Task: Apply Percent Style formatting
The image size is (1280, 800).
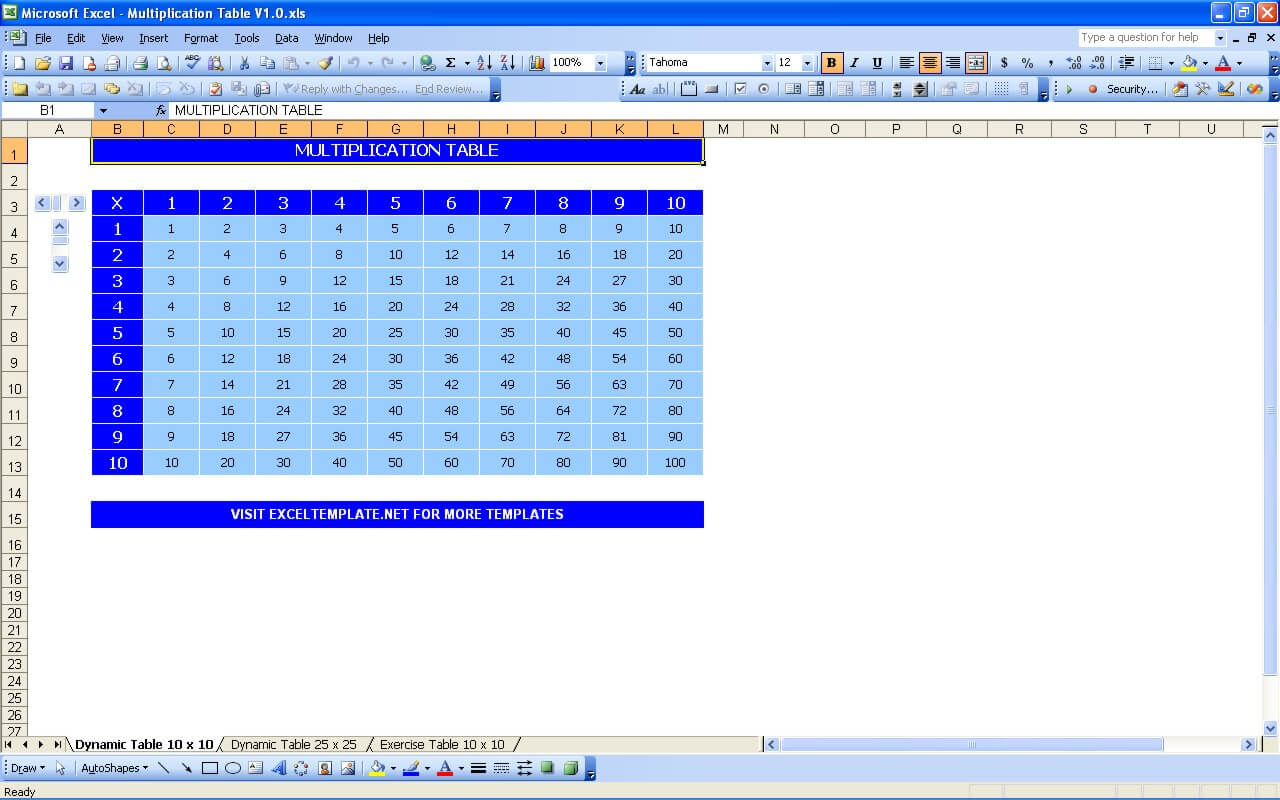Action: click(1027, 63)
